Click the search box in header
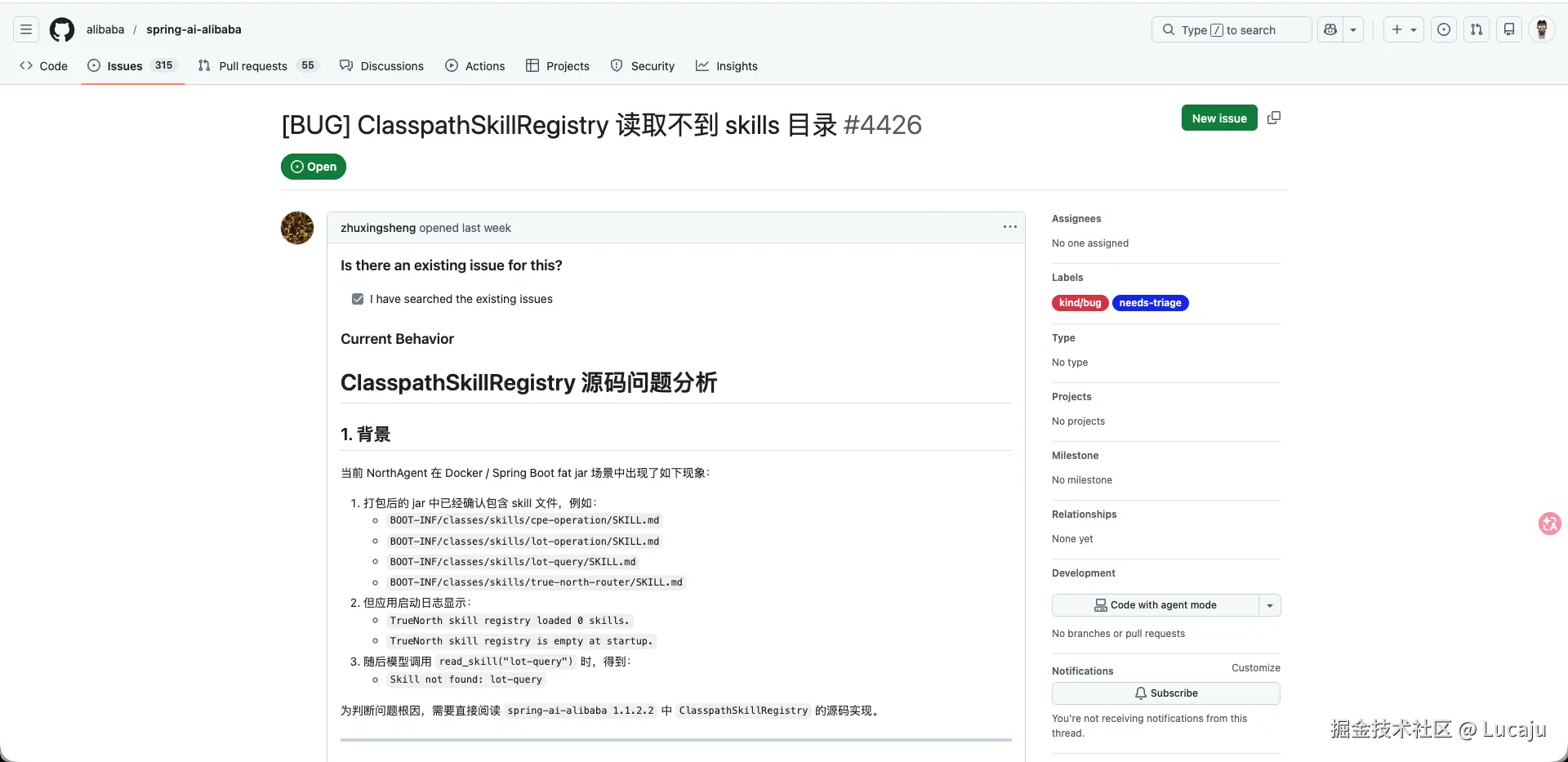Screen dimensions: 1568x762 (x=1232, y=29)
